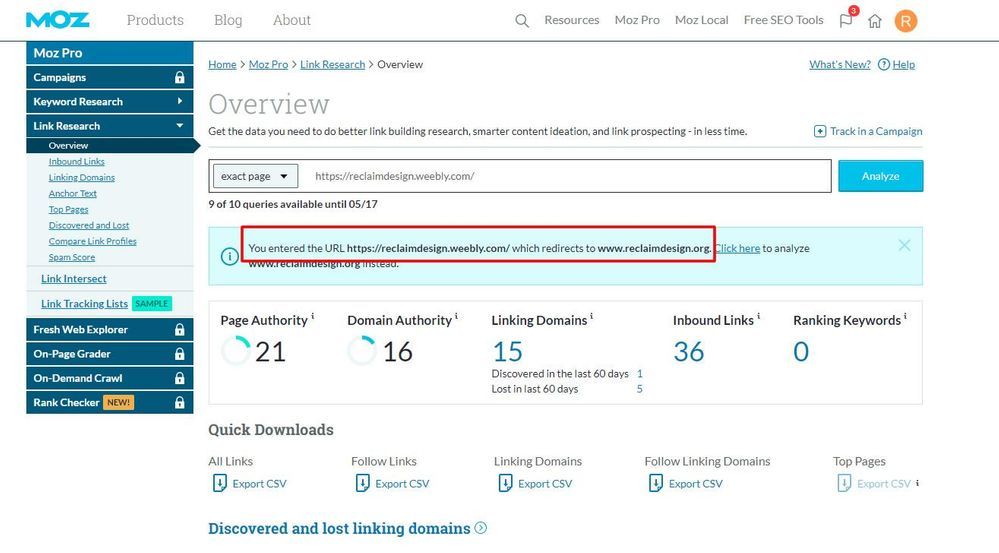Open the Free SEO Tools menu

[783, 20]
